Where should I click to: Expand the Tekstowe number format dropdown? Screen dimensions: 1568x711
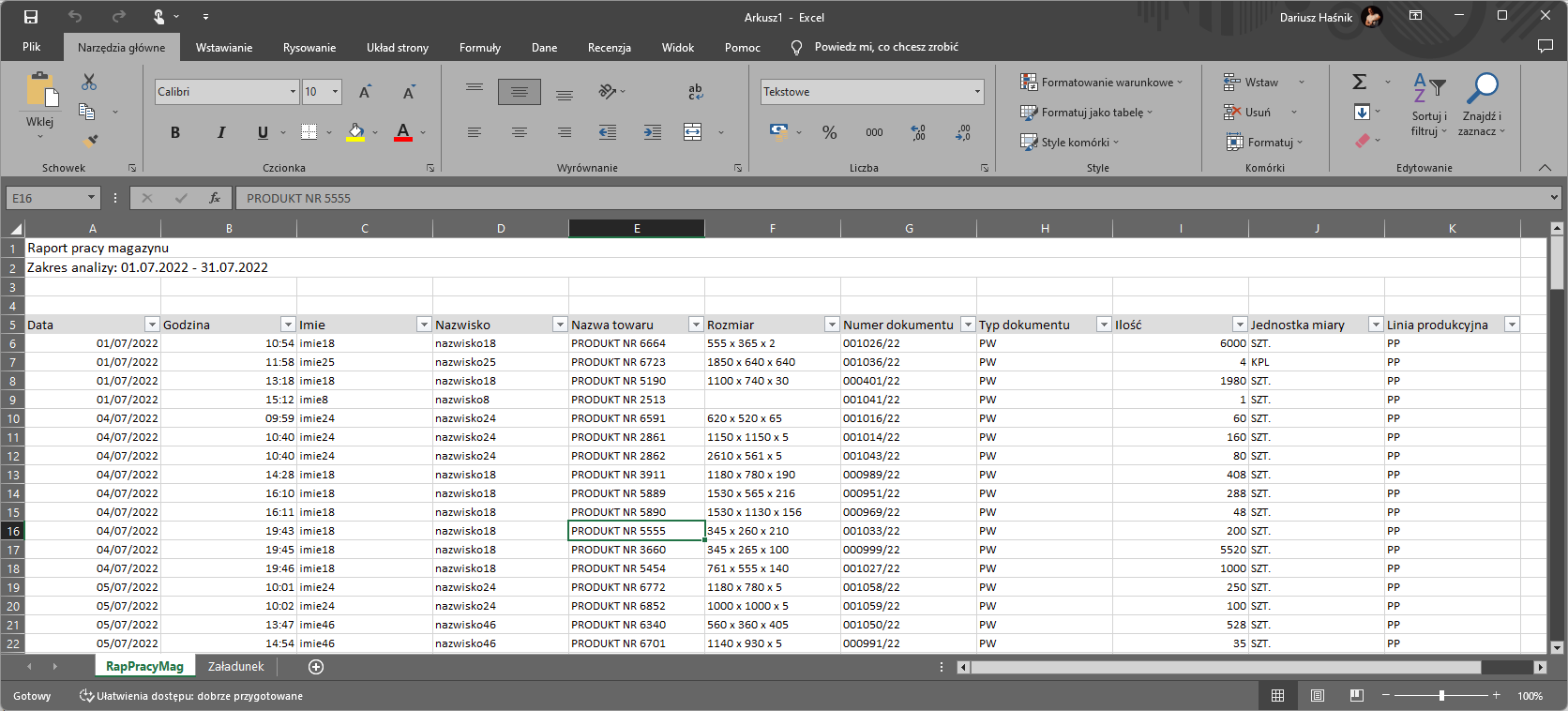pyautogui.click(x=977, y=92)
